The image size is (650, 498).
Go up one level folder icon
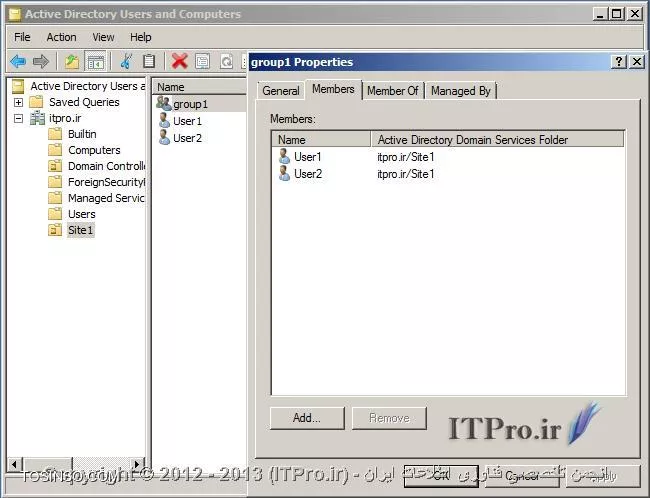72,61
